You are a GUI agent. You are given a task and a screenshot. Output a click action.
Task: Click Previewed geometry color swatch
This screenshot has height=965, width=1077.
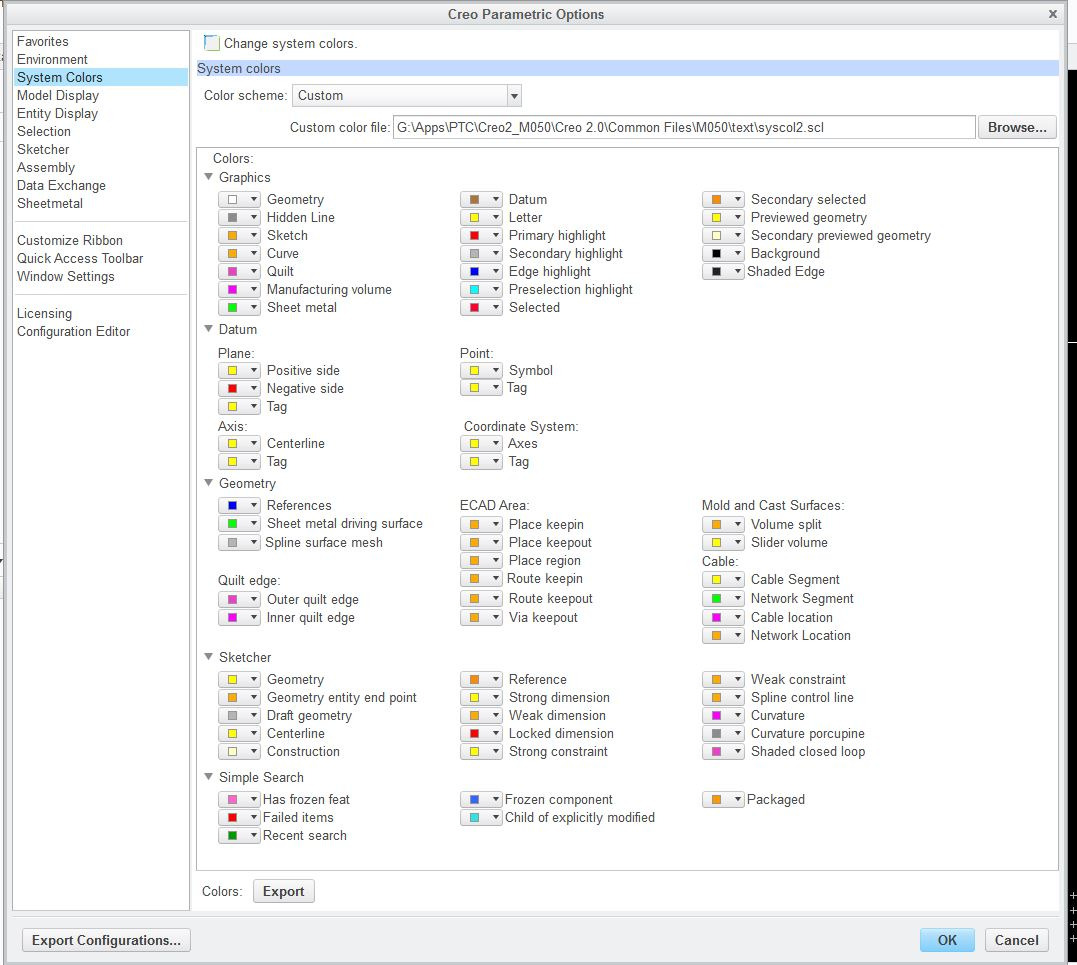click(x=716, y=217)
